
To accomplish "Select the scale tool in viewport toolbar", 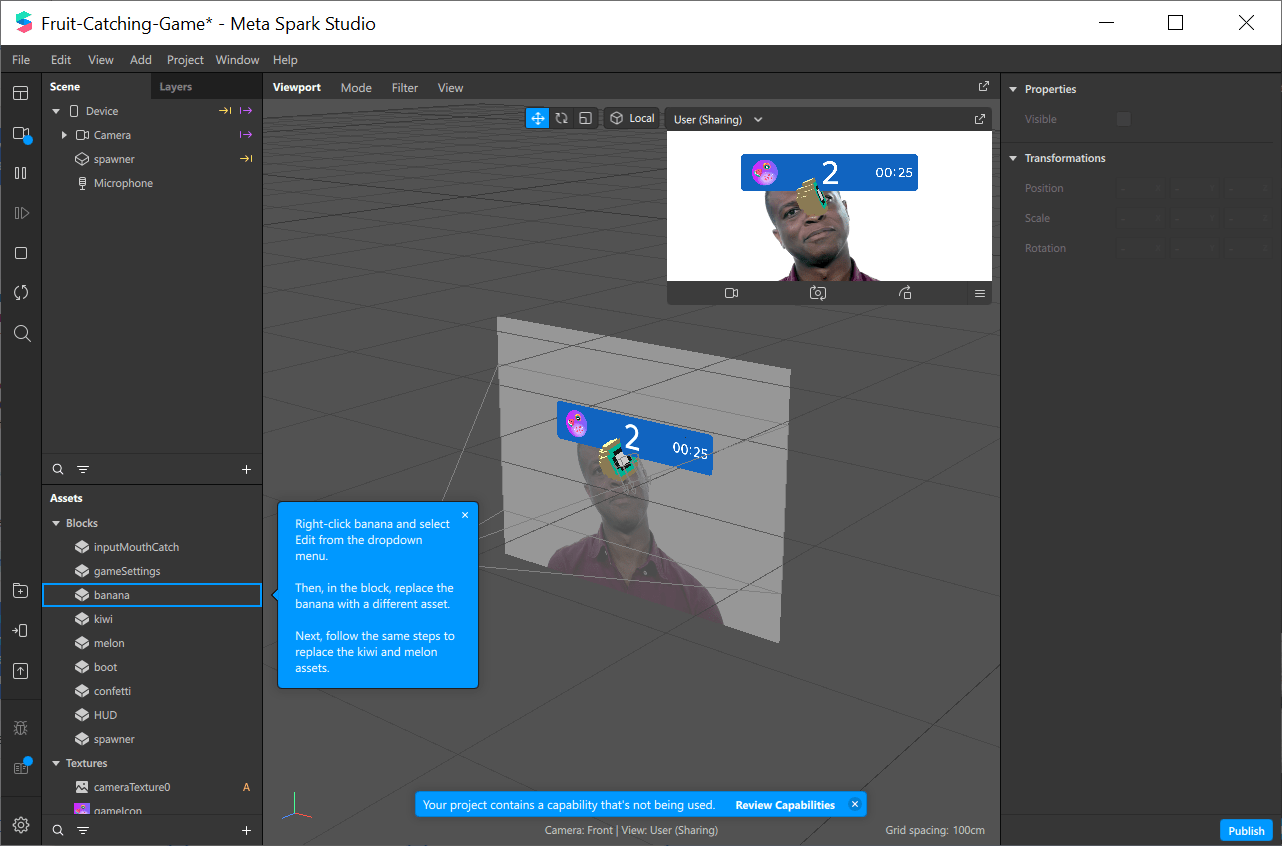I will click(586, 118).
